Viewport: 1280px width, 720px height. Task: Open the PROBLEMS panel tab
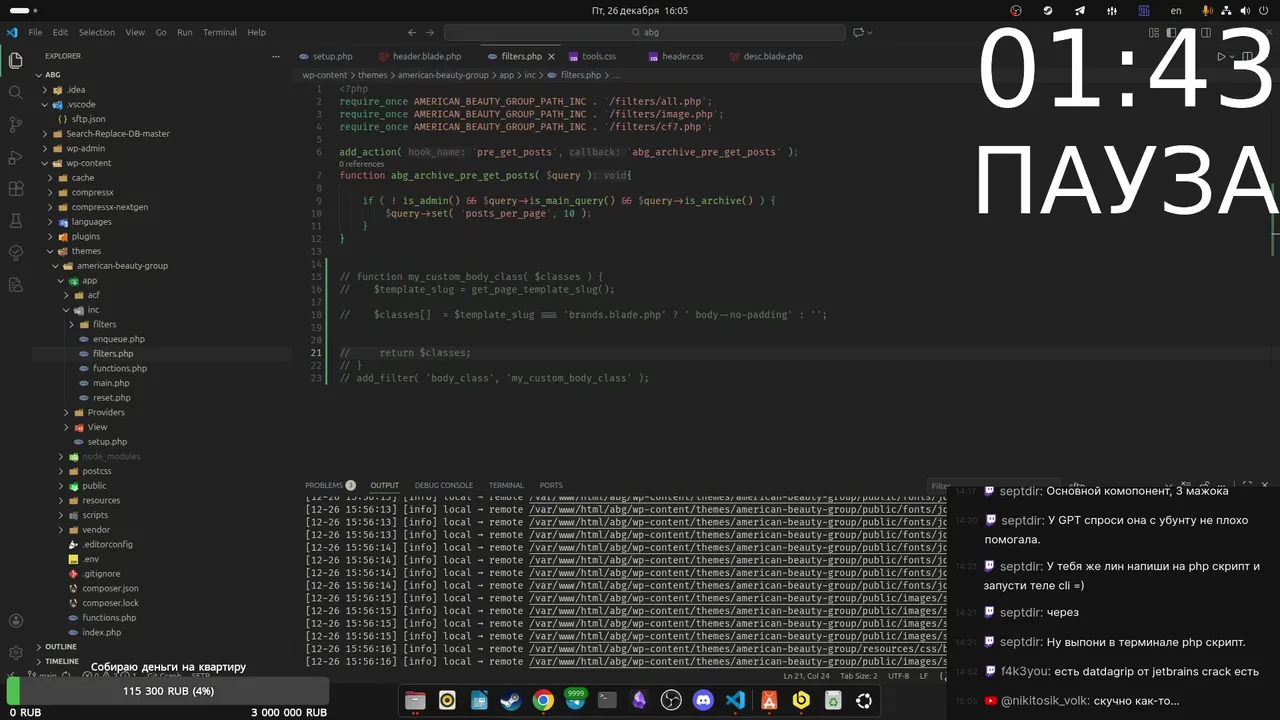coord(330,485)
